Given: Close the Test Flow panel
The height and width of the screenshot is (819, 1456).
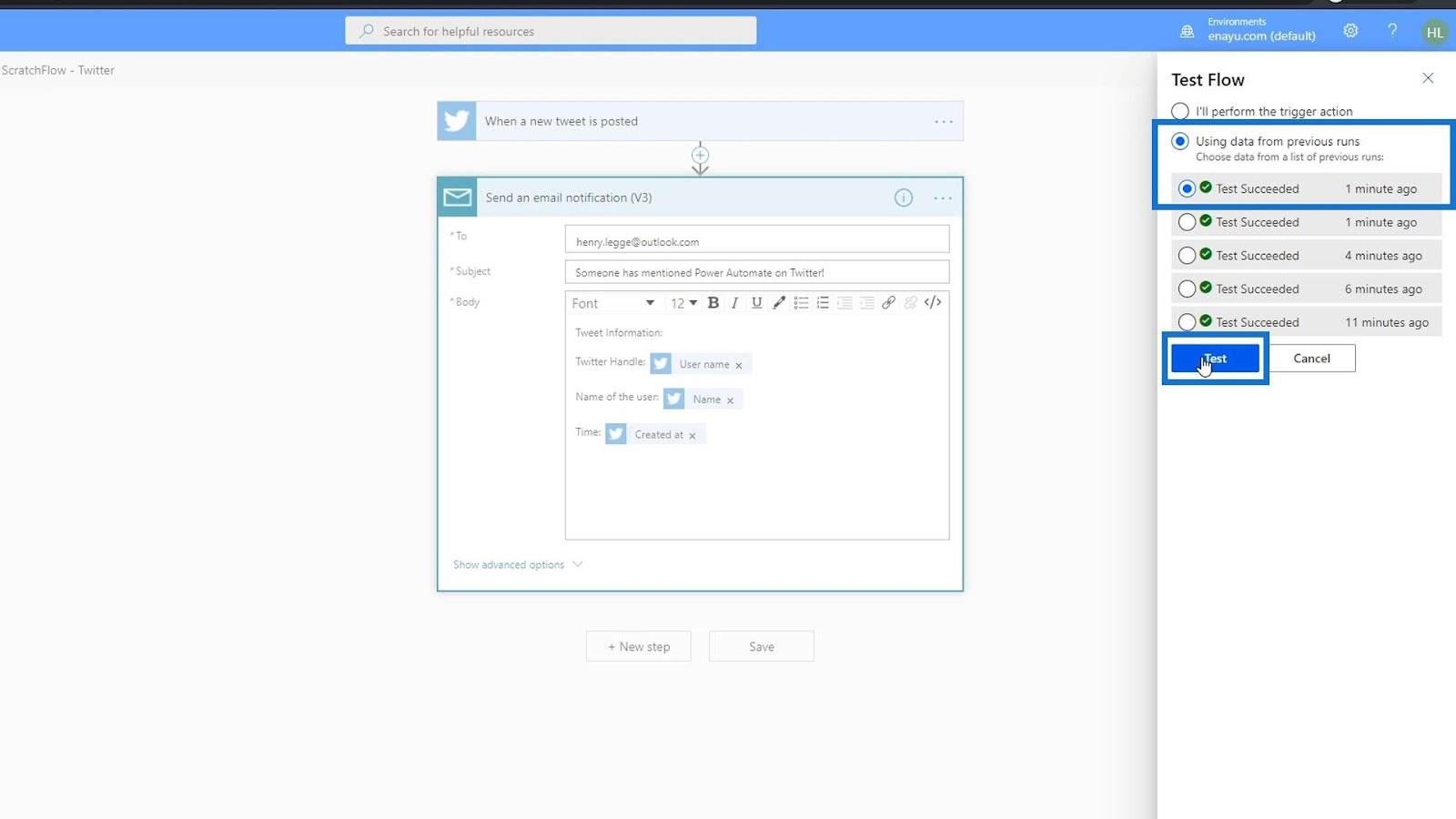Looking at the screenshot, I should tap(1428, 78).
